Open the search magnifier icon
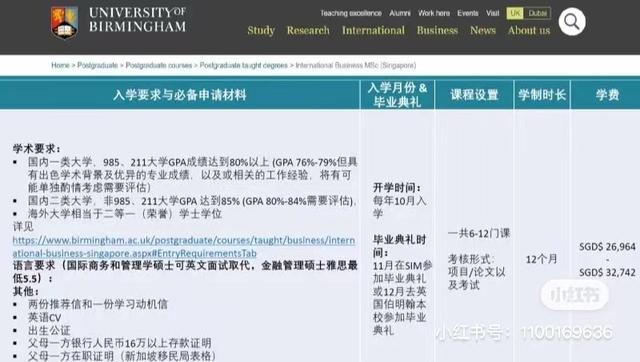This screenshot has height=362, width=640. click(572, 22)
